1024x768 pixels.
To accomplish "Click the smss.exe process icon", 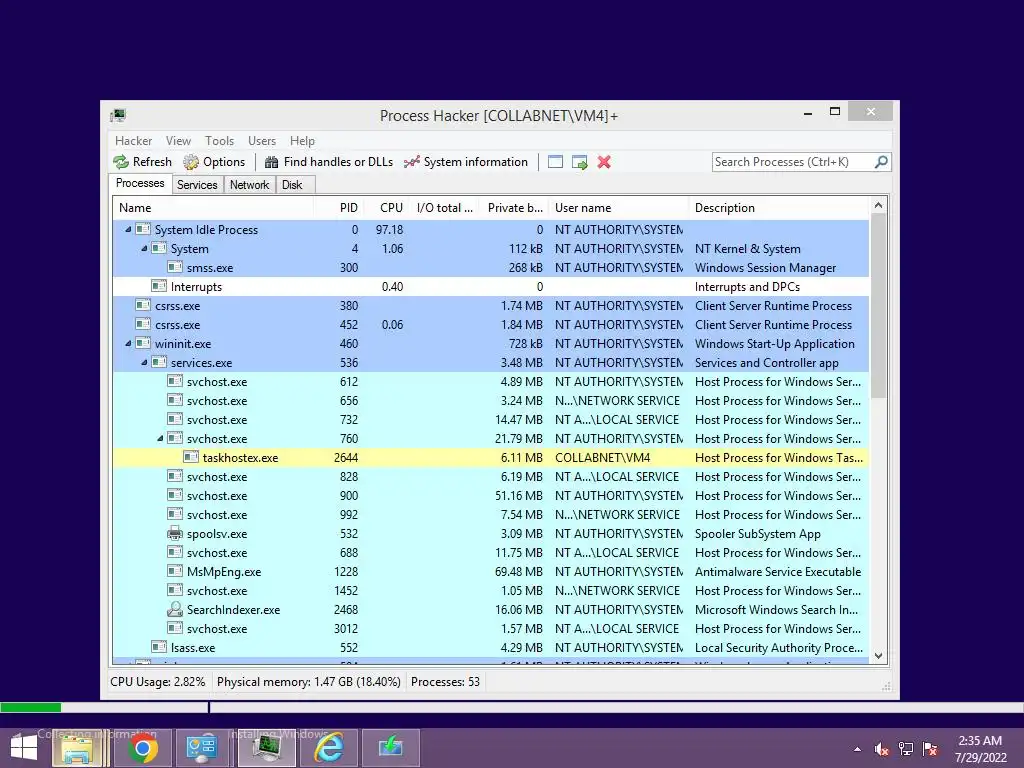I will (x=174, y=267).
